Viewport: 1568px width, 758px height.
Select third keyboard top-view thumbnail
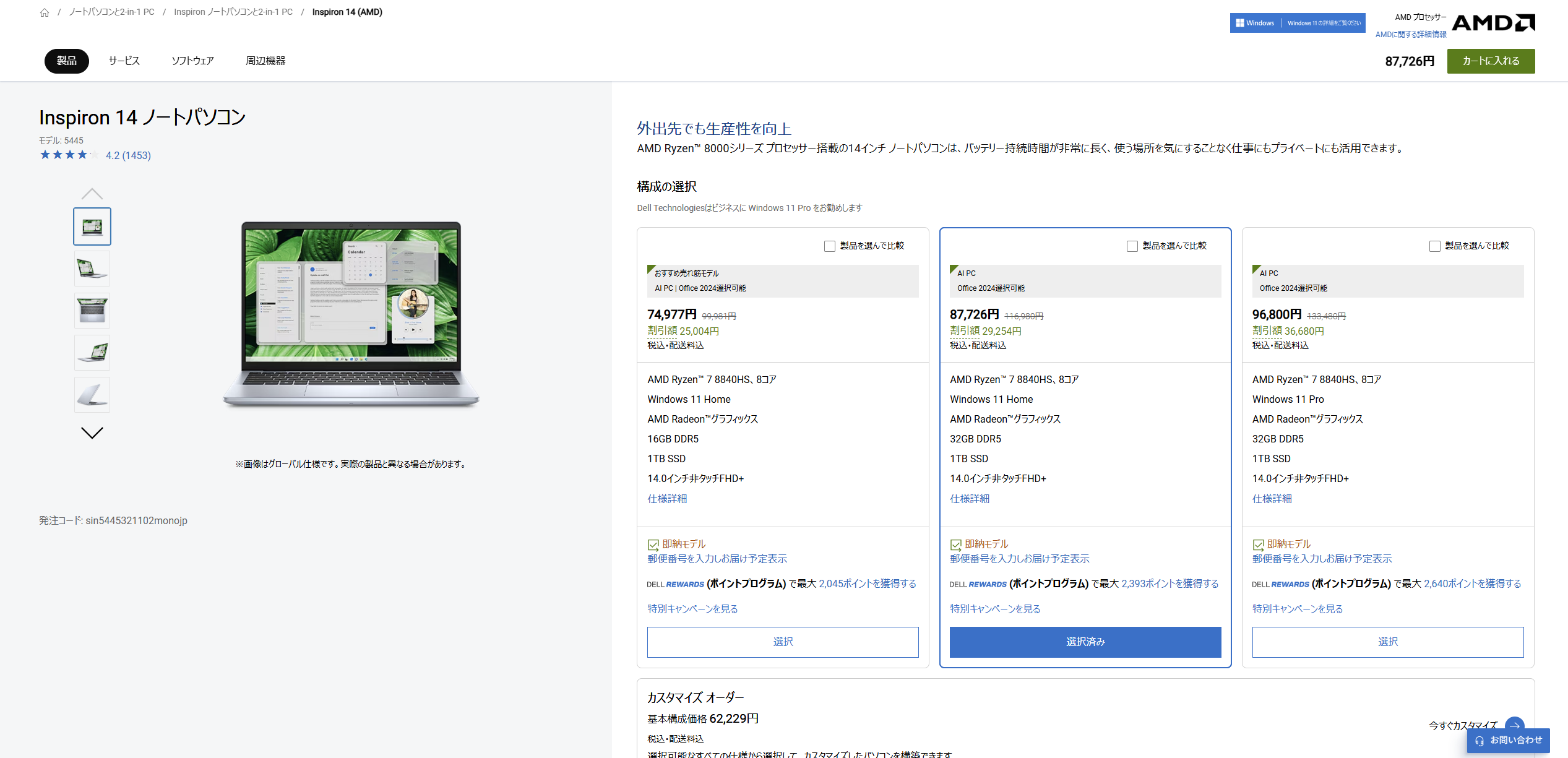92,311
